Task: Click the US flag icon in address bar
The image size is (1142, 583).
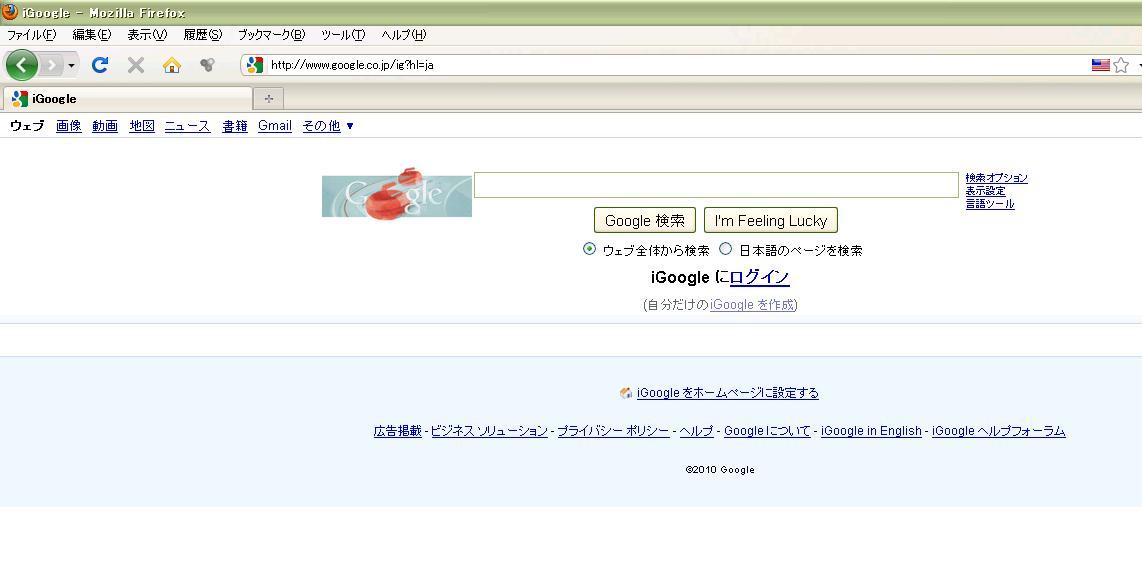Action: [x=1100, y=65]
